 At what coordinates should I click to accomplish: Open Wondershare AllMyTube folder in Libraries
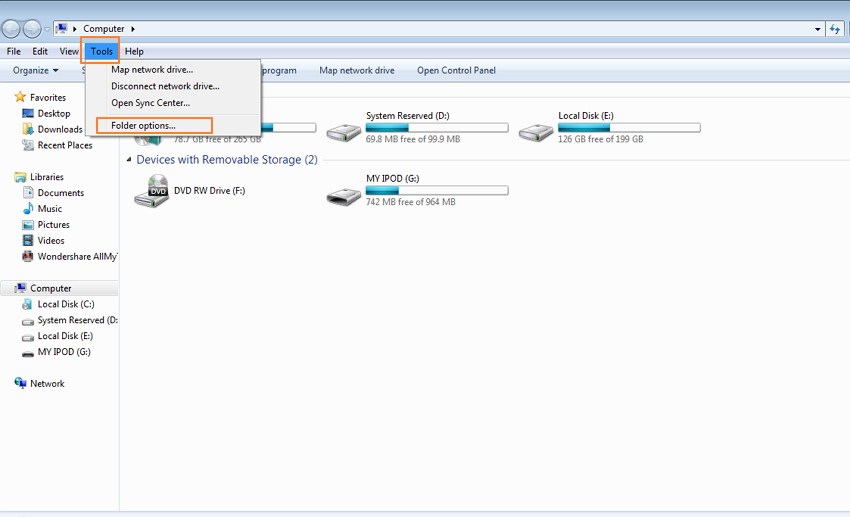76,257
